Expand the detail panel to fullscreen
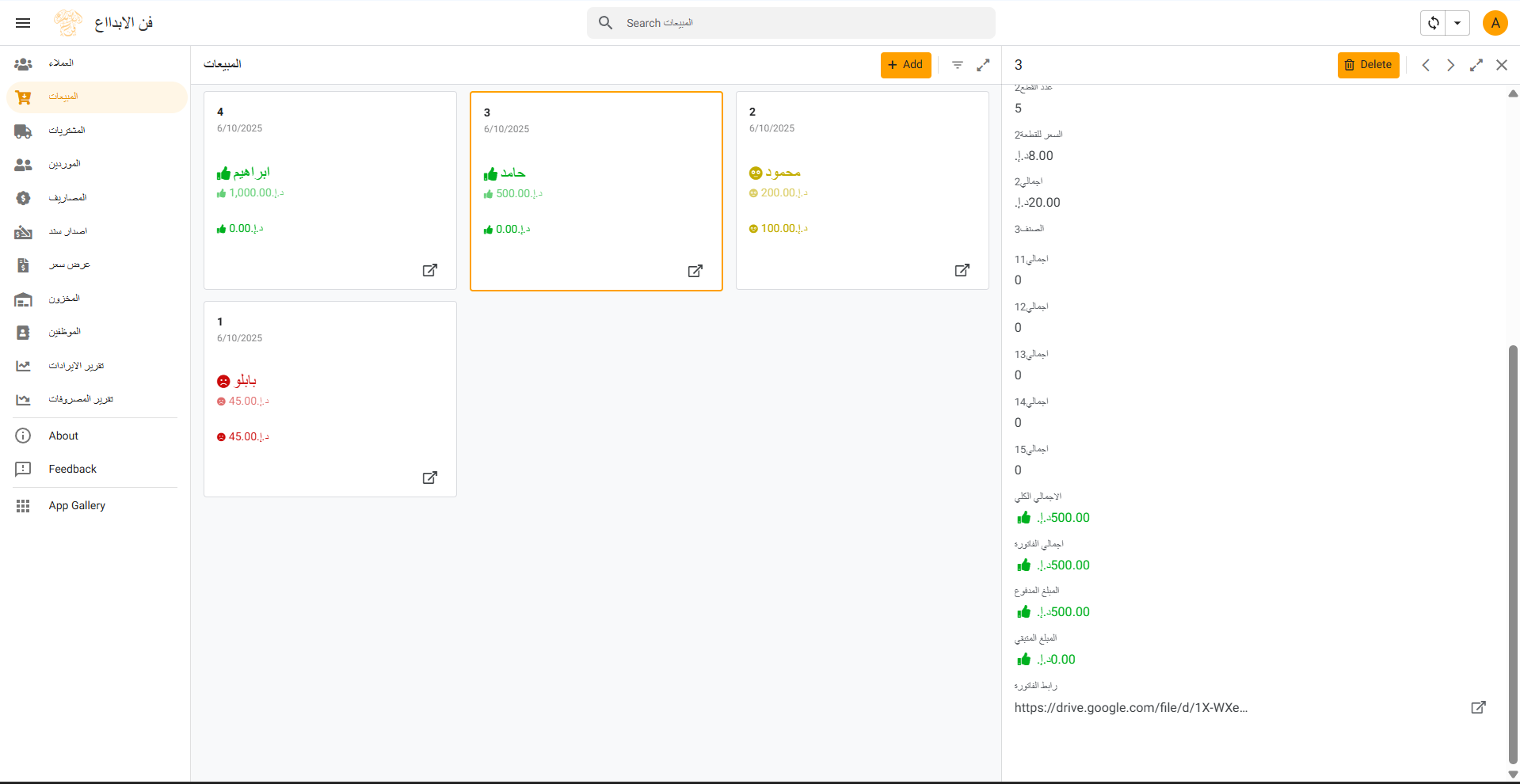This screenshot has height=784, width=1520. 1476,65
